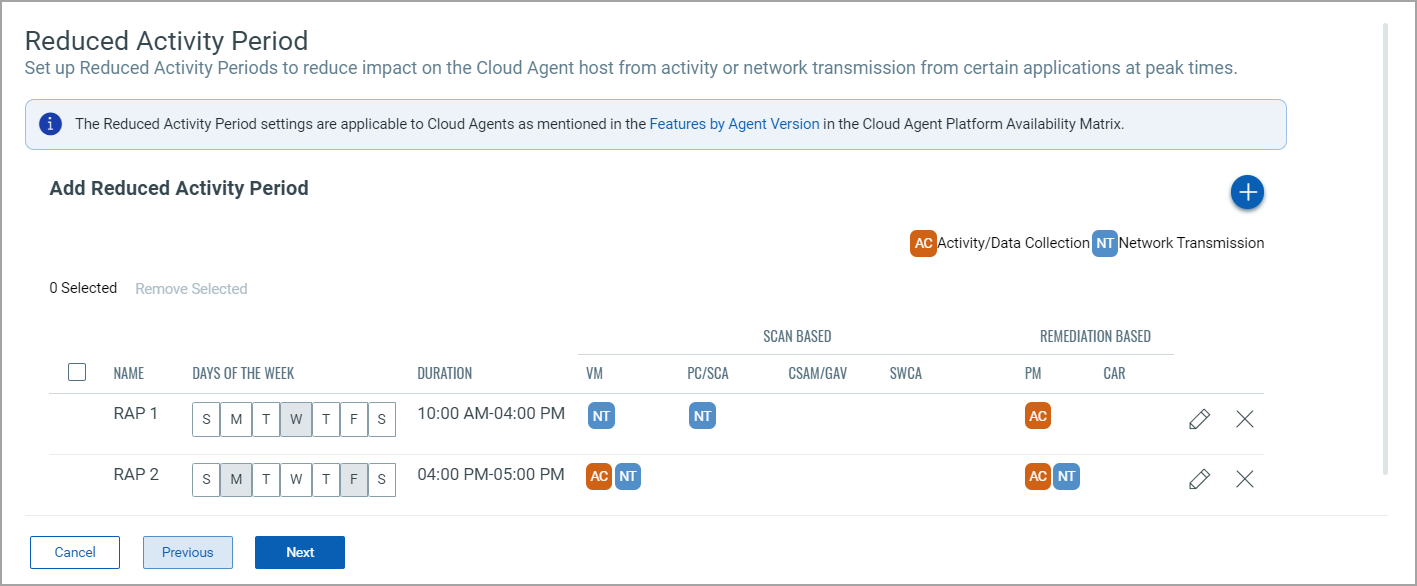Add a new Reduced Activity Period with plus icon
The width and height of the screenshot is (1417, 586).
point(1247,192)
